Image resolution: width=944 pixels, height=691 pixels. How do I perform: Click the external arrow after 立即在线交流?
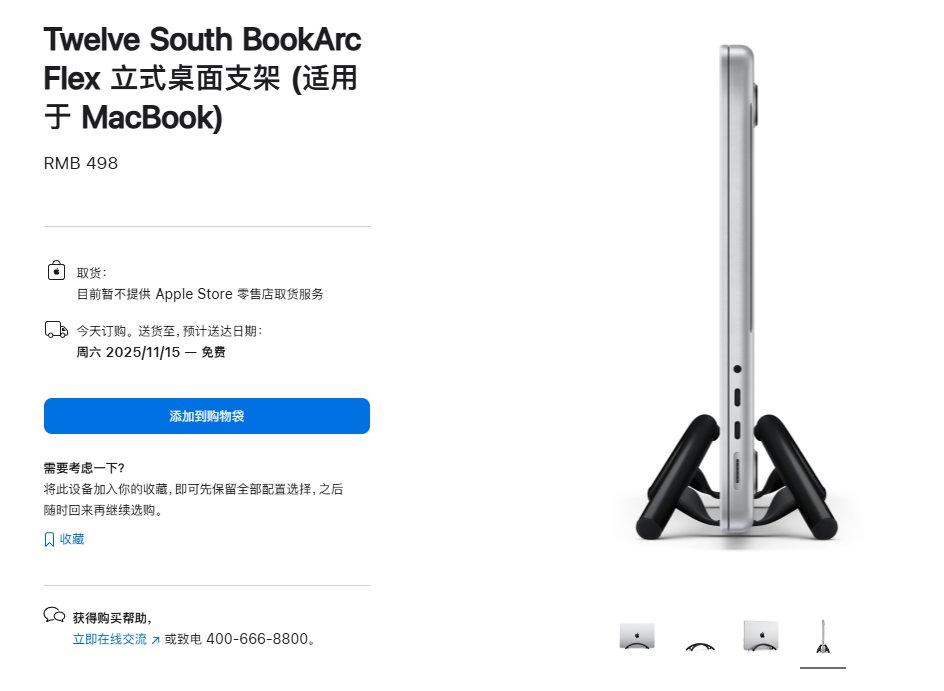155,640
